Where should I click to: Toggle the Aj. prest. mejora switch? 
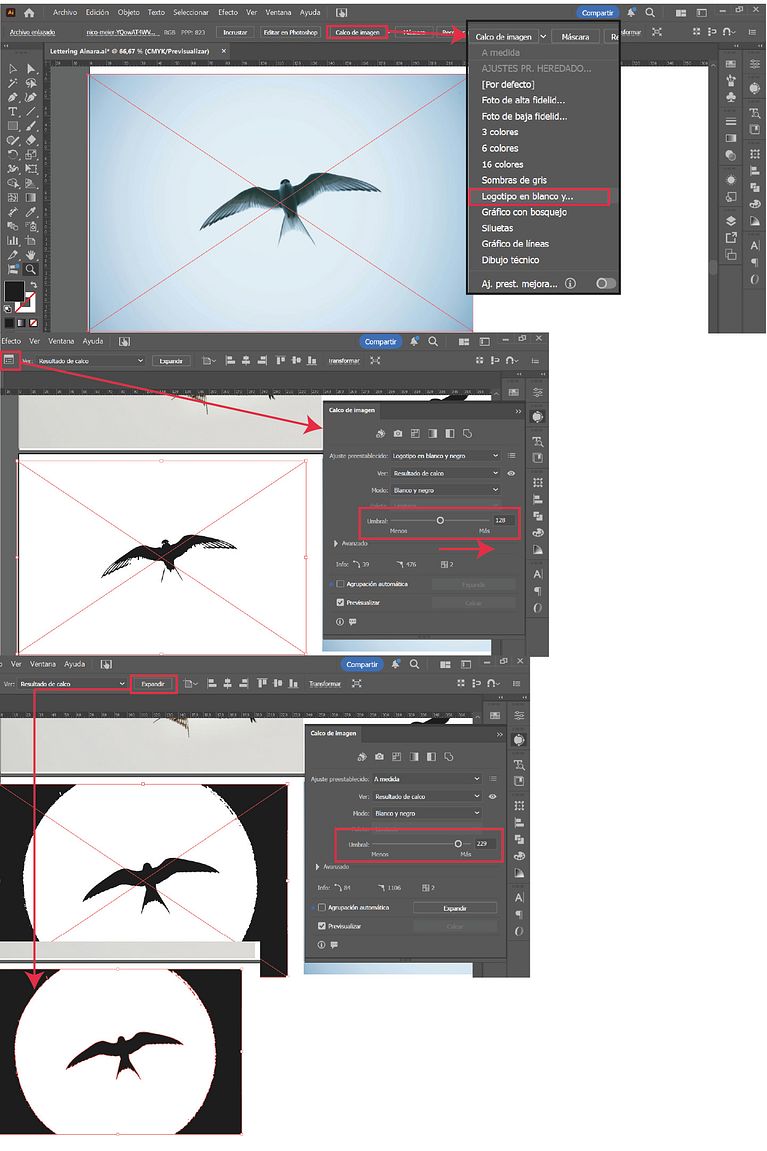point(605,284)
